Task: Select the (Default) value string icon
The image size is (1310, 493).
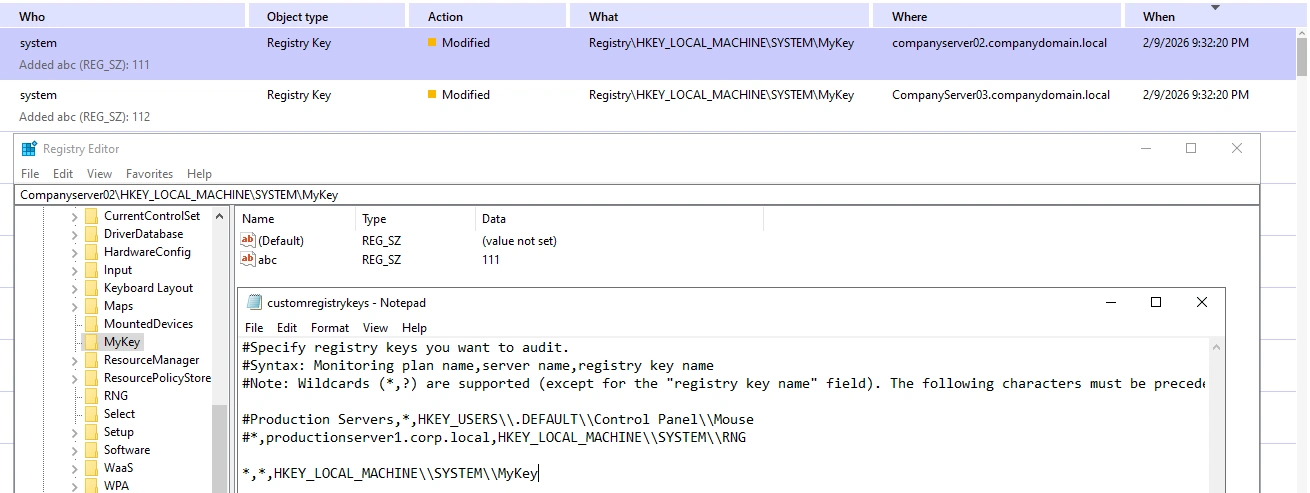Action: [x=249, y=241]
